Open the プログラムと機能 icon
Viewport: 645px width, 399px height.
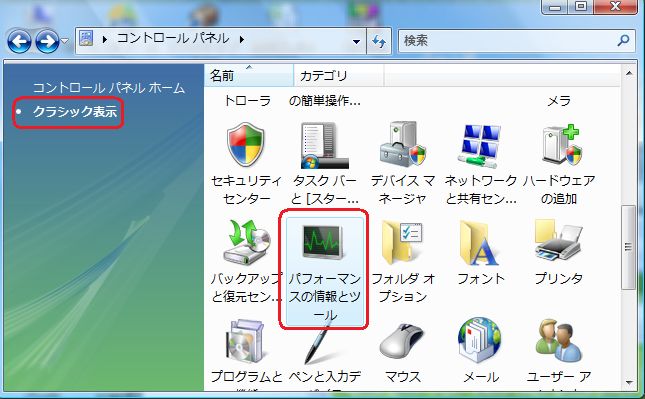[x=246, y=341]
